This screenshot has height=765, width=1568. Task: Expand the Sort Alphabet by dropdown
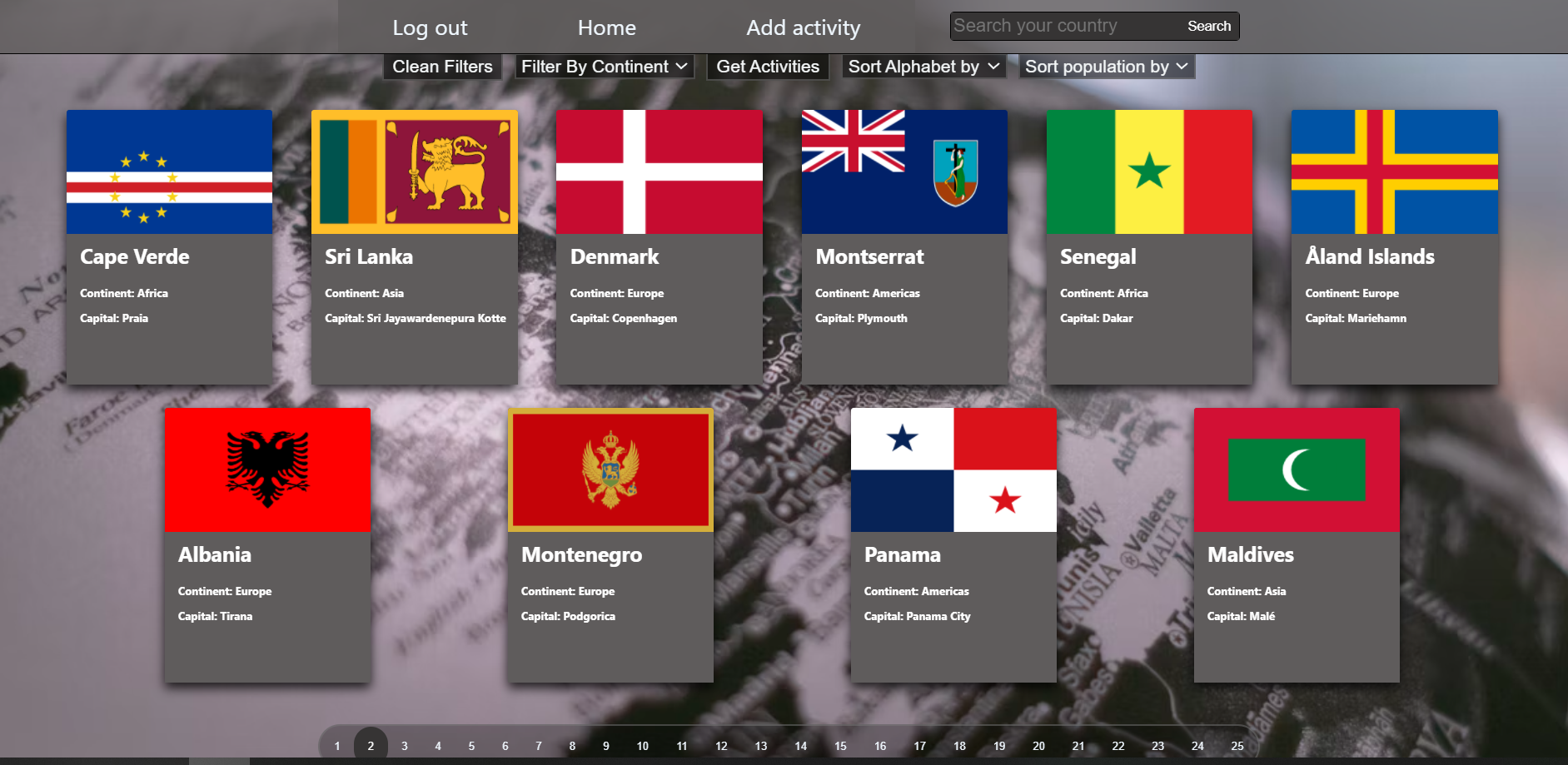click(x=923, y=67)
